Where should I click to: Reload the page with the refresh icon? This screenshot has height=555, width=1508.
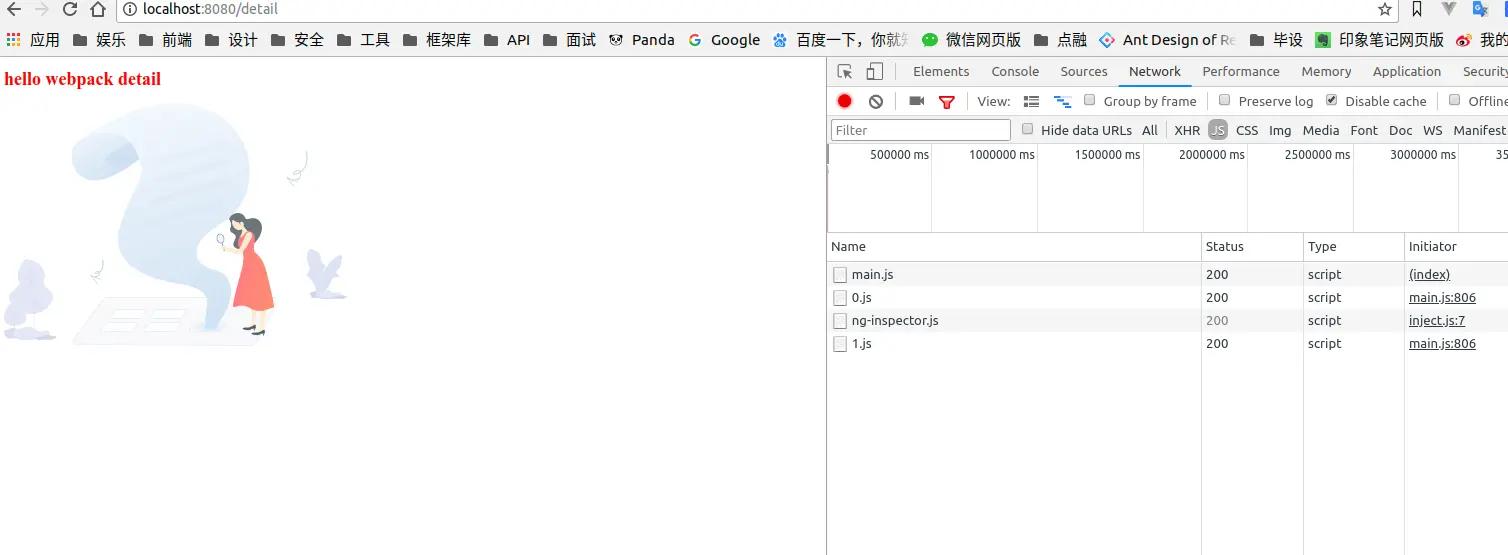[70, 10]
